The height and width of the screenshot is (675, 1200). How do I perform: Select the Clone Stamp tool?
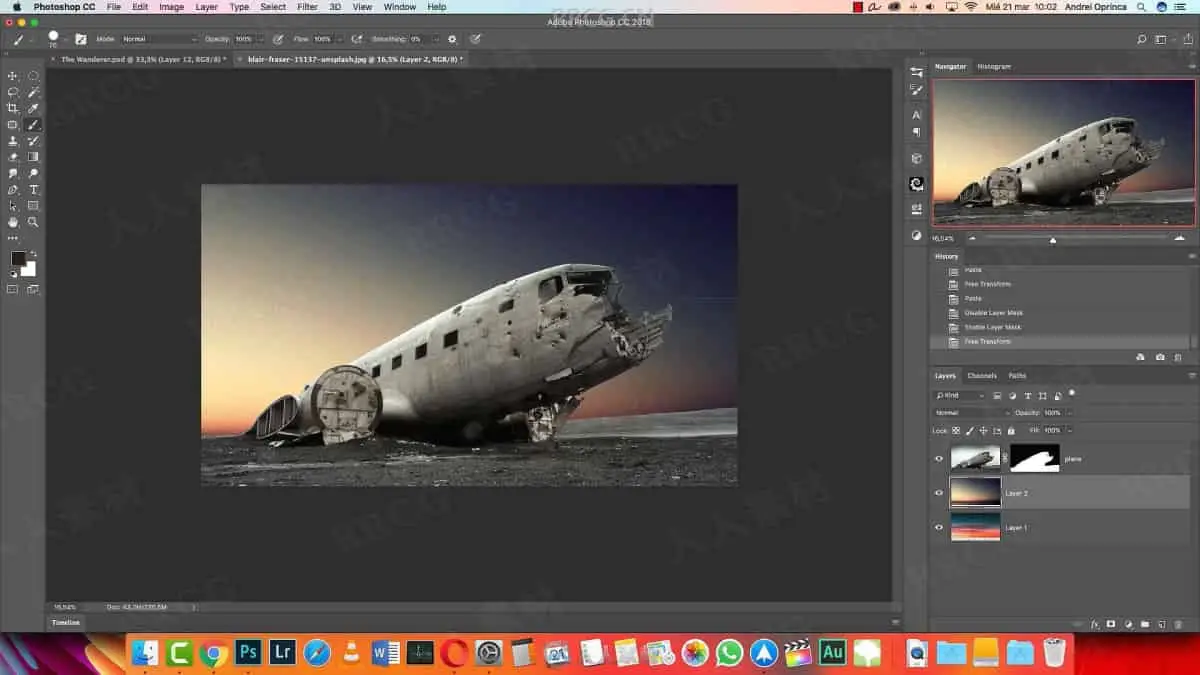[x=13, y=141]
